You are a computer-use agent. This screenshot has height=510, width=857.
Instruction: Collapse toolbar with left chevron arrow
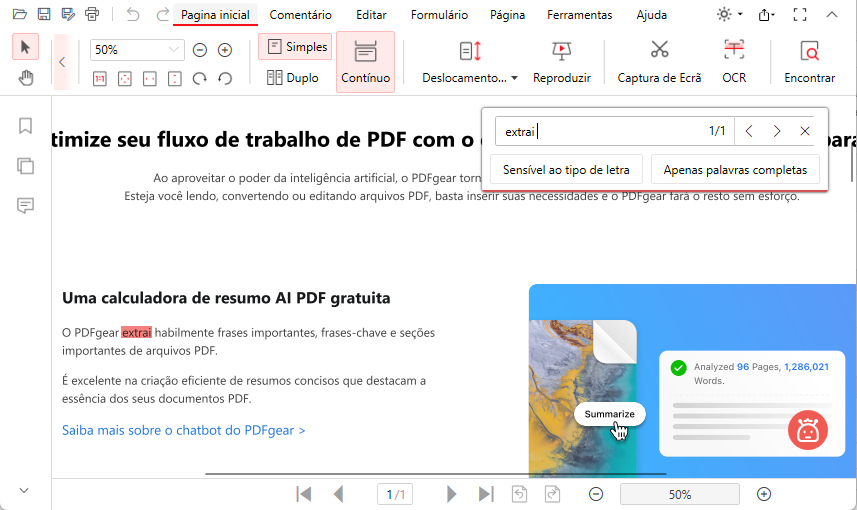pos(62,62)
